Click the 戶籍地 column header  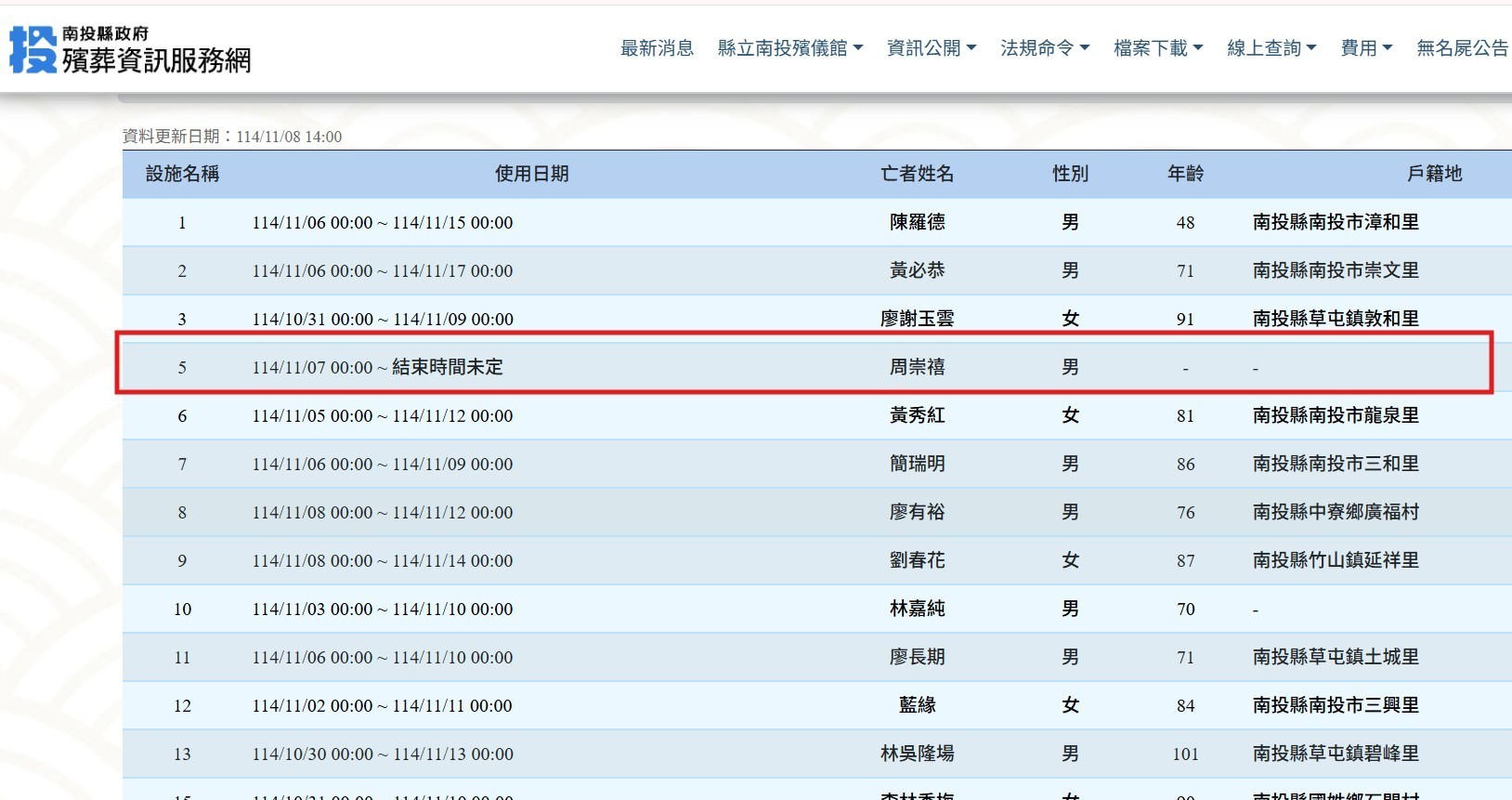coord(1434,174)
